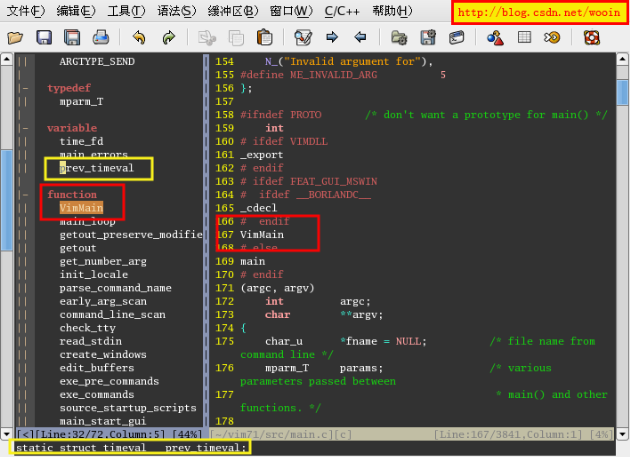
Task: Select command_line_scan function tag
Action: tap(112, 315)
